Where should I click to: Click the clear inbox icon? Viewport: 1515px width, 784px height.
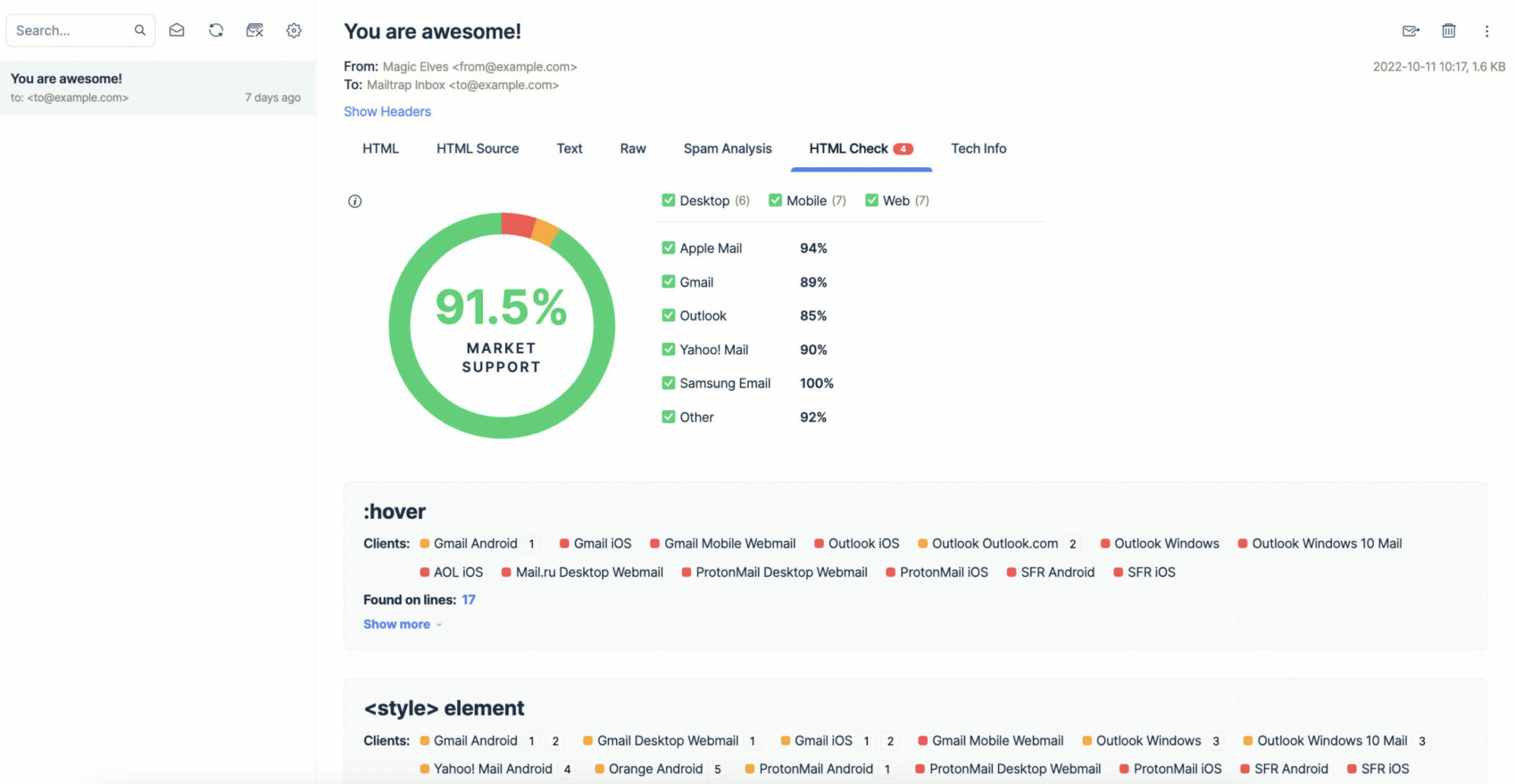(x=254, y=30)
